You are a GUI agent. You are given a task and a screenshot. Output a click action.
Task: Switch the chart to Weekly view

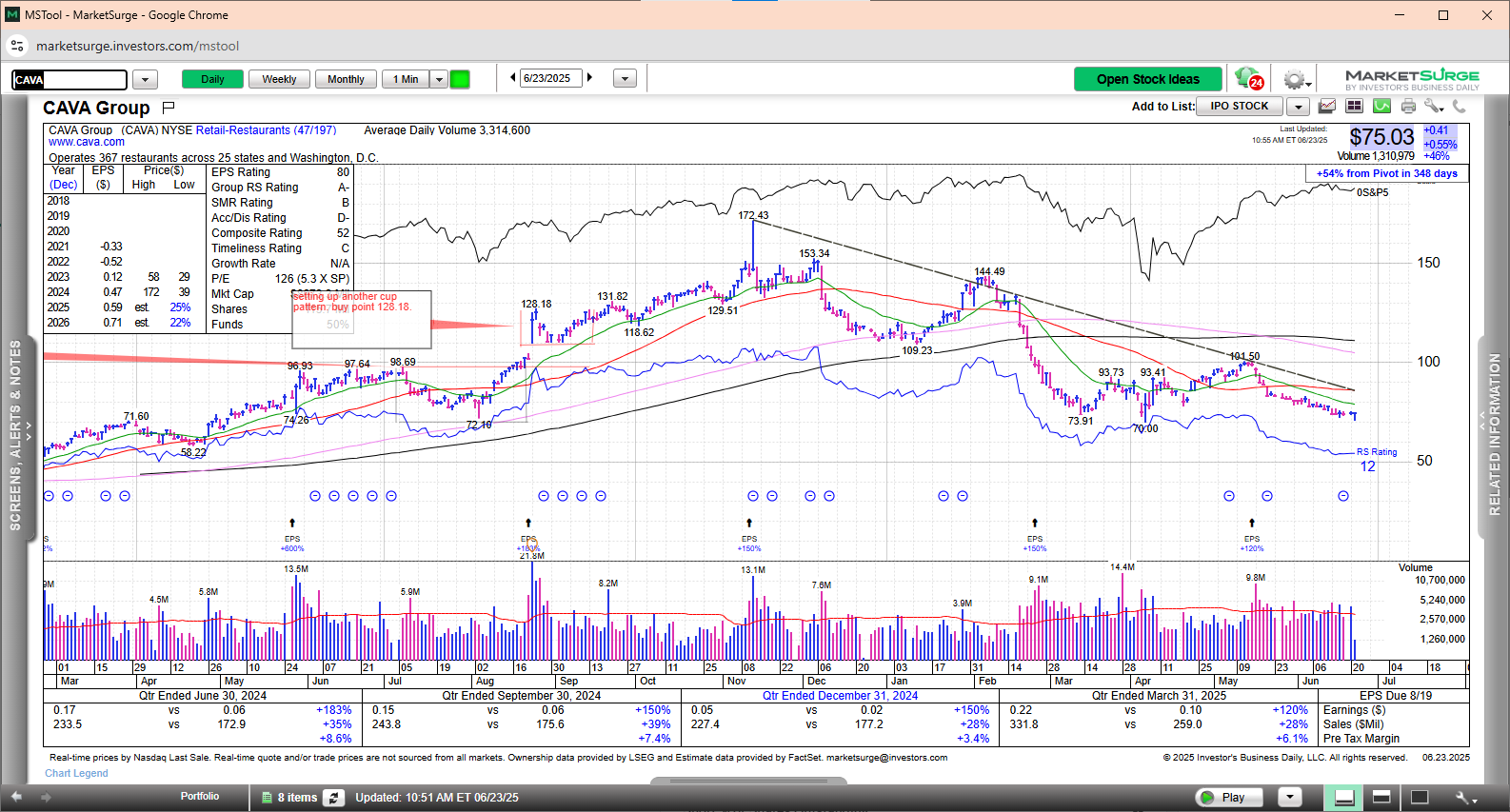(x=279, y=79)
